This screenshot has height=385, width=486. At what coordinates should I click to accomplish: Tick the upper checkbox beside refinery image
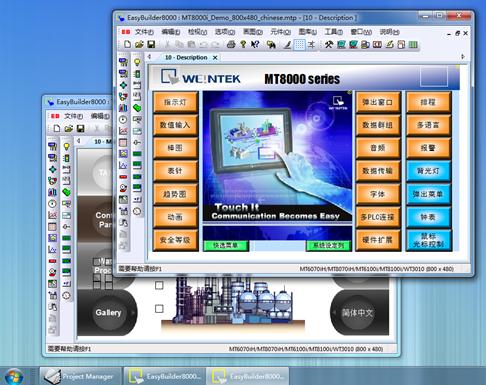[159, 285]
